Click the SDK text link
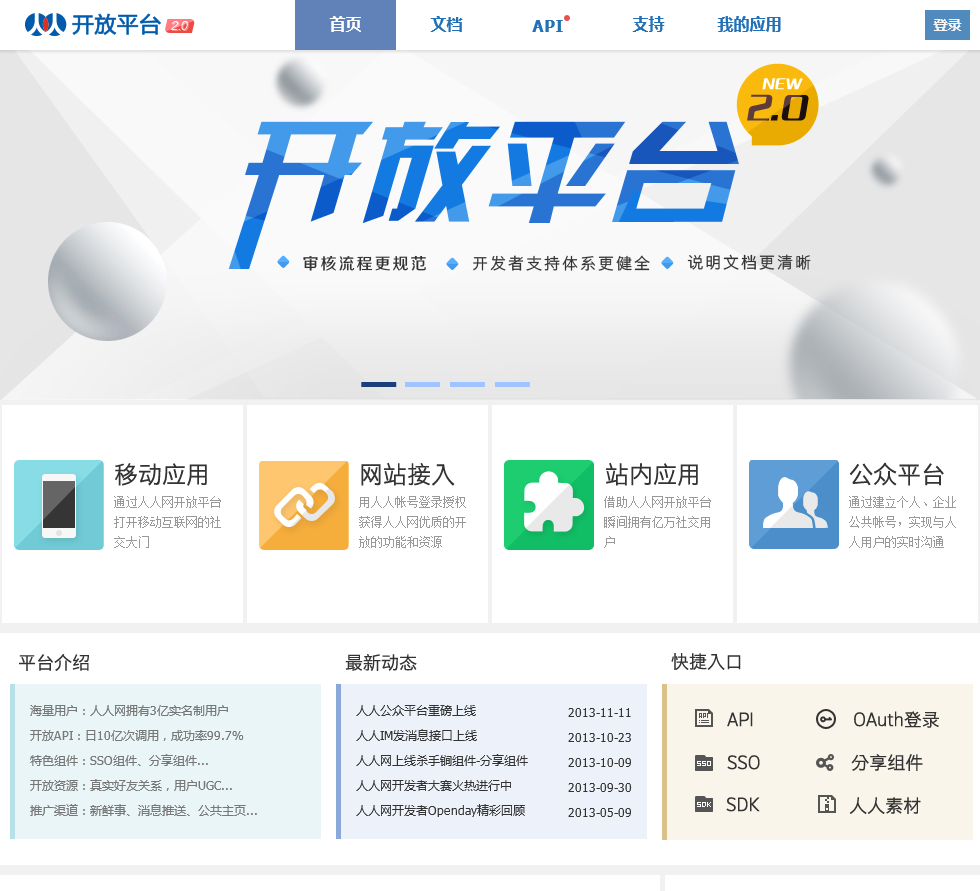The image size is (980, 891). click(x=742, y=805)
